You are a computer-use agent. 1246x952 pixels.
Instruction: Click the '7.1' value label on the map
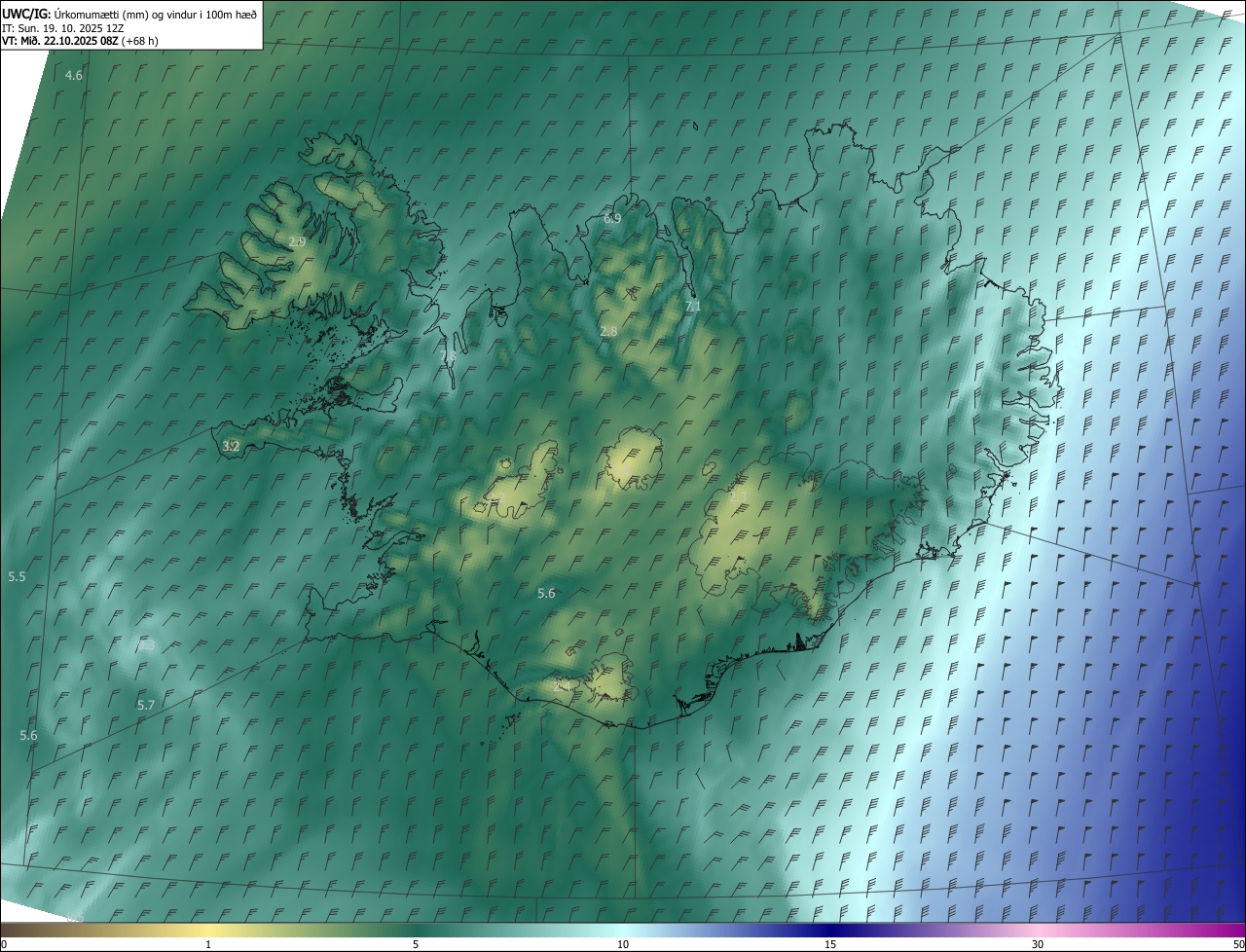tap(693, 306)
